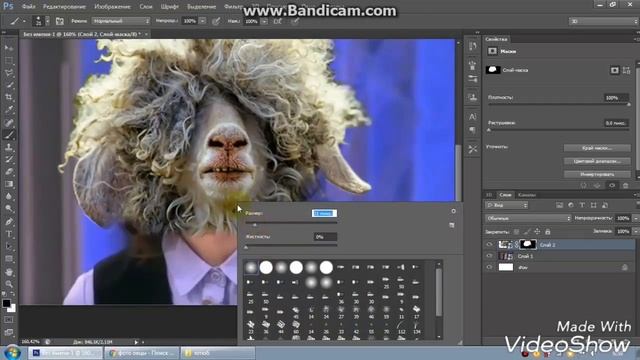The width and height of the screenshot is (640, 360).
Task: Toggle airbrush mode in options bar
Action: (x=278, y=21)
